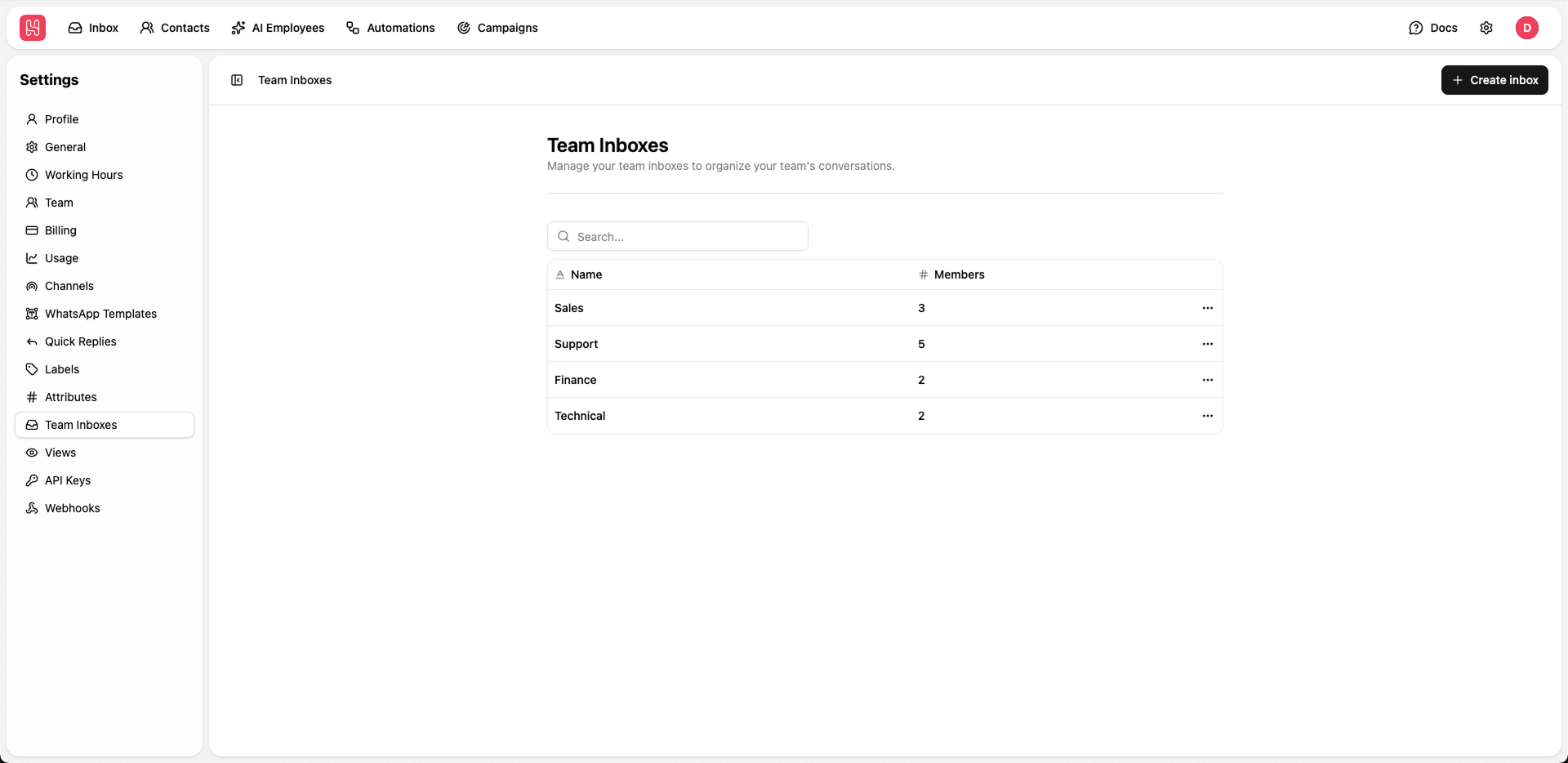Click the app logo in the top left
Screen dimensions: 1568x763
pos(32,27)
